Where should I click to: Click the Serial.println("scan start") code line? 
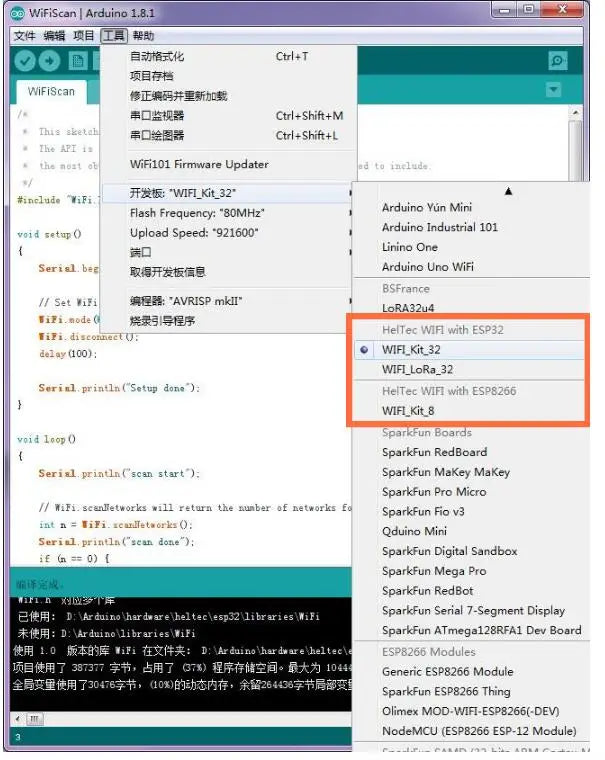click(x=119, y=474)
